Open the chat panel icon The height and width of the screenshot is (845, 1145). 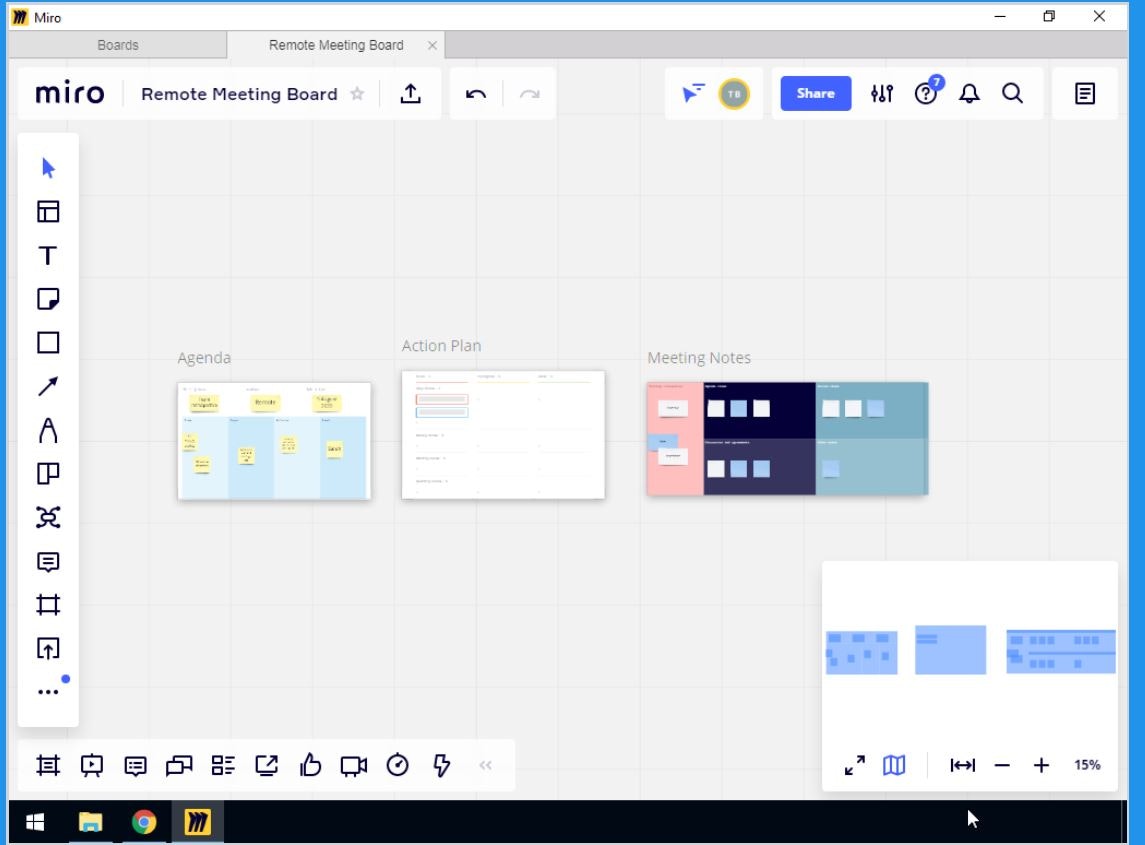[179, 765]
